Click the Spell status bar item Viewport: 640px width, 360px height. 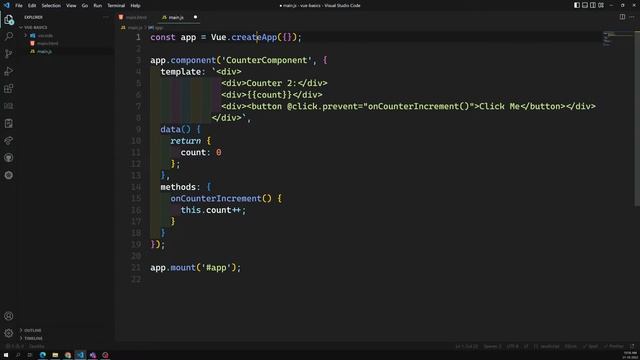pyautogui.click(x=591, y=346)
